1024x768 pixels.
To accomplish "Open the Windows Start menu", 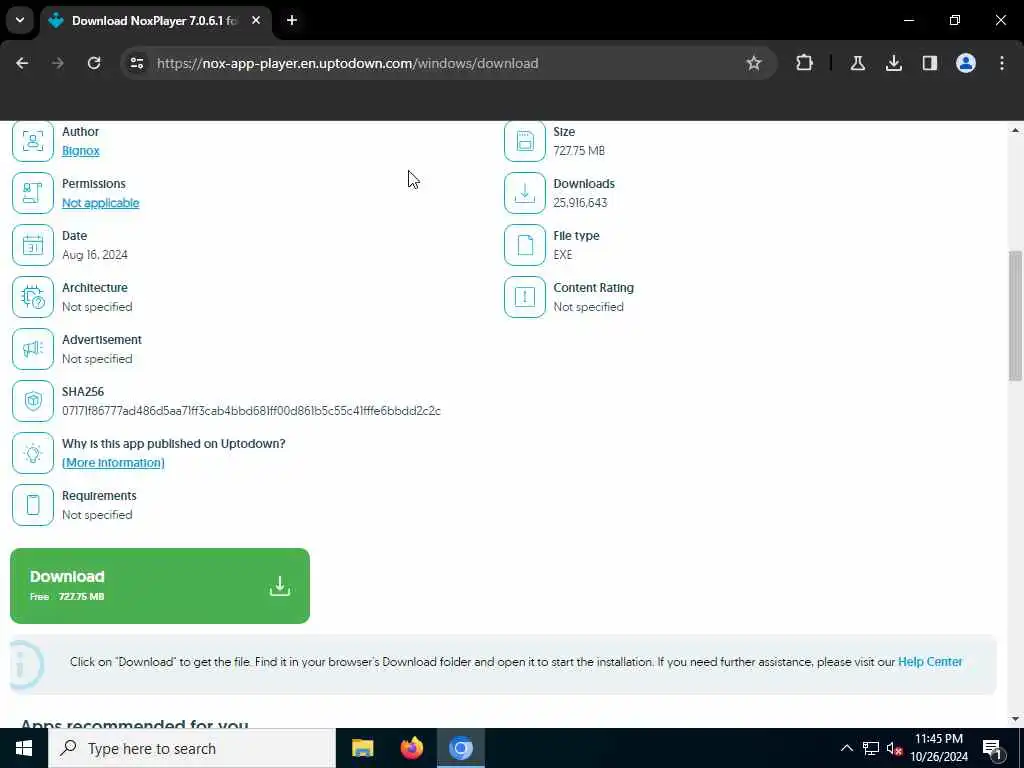I will (x=24, y=748).
